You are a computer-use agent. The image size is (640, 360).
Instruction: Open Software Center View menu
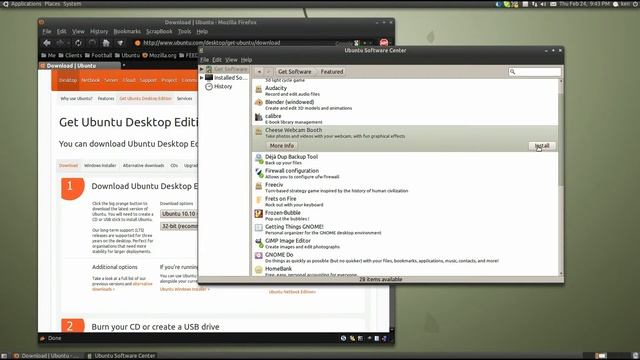point(231,60)
